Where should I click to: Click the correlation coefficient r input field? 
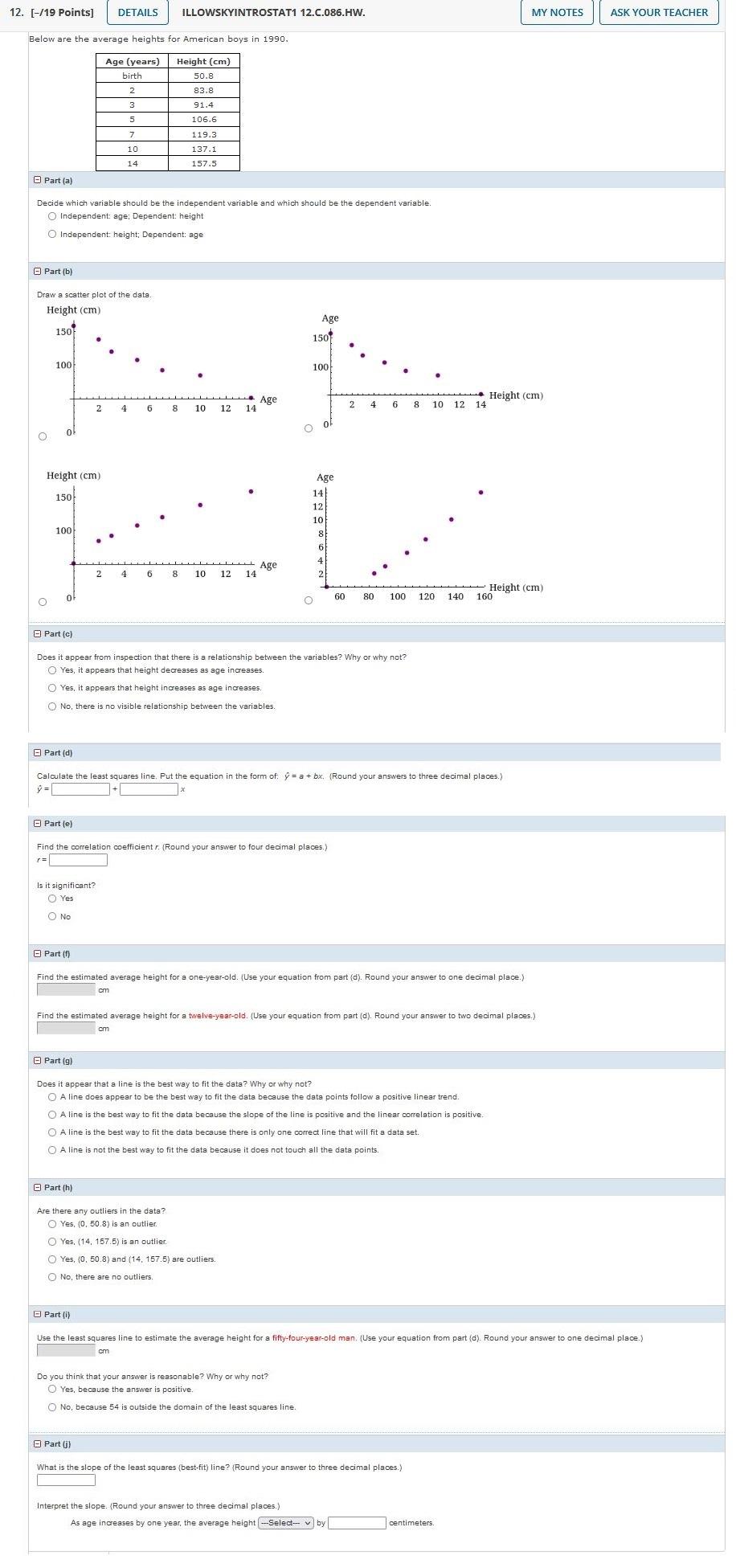pos(77,859)
